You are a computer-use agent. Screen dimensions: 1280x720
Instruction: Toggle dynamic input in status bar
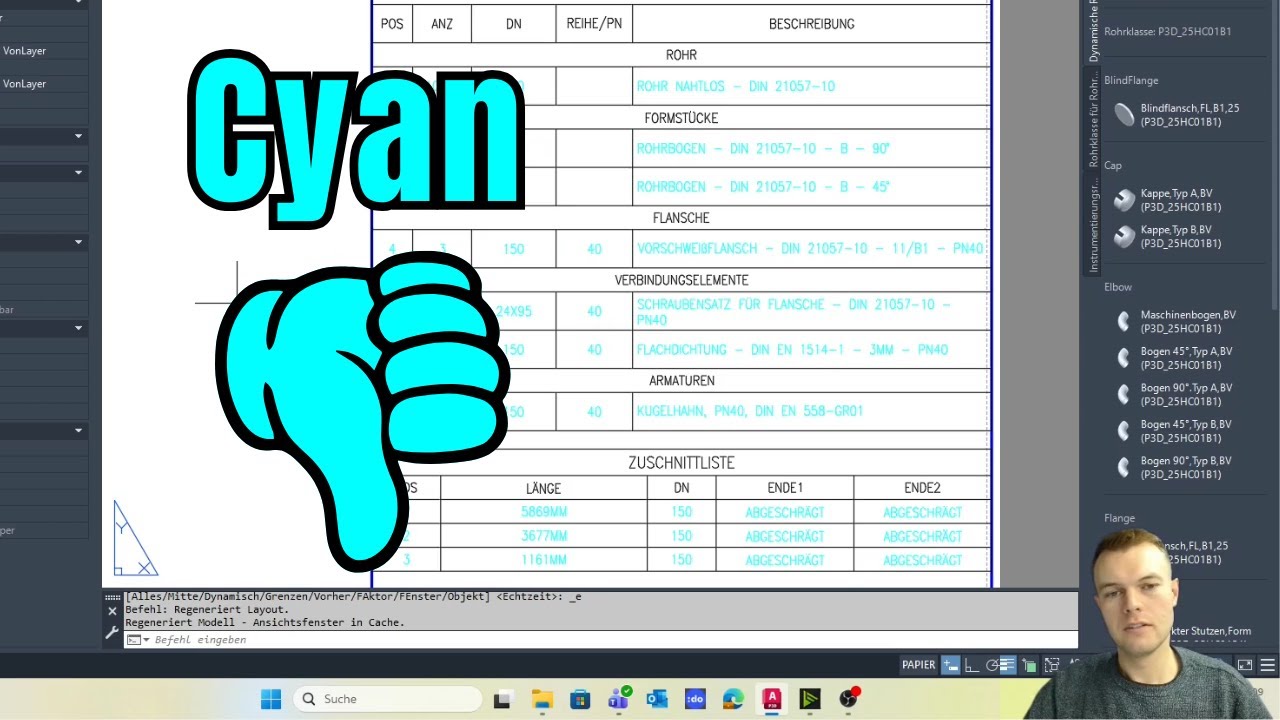pos(951,665)
